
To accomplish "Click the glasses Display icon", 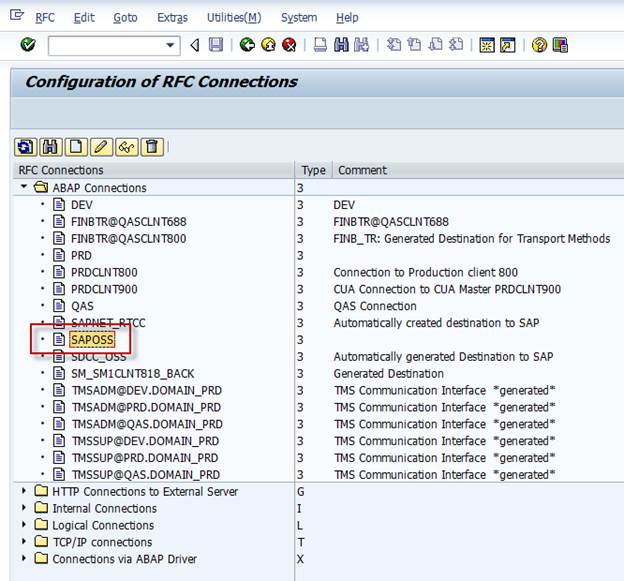I will tap(127, 147).
